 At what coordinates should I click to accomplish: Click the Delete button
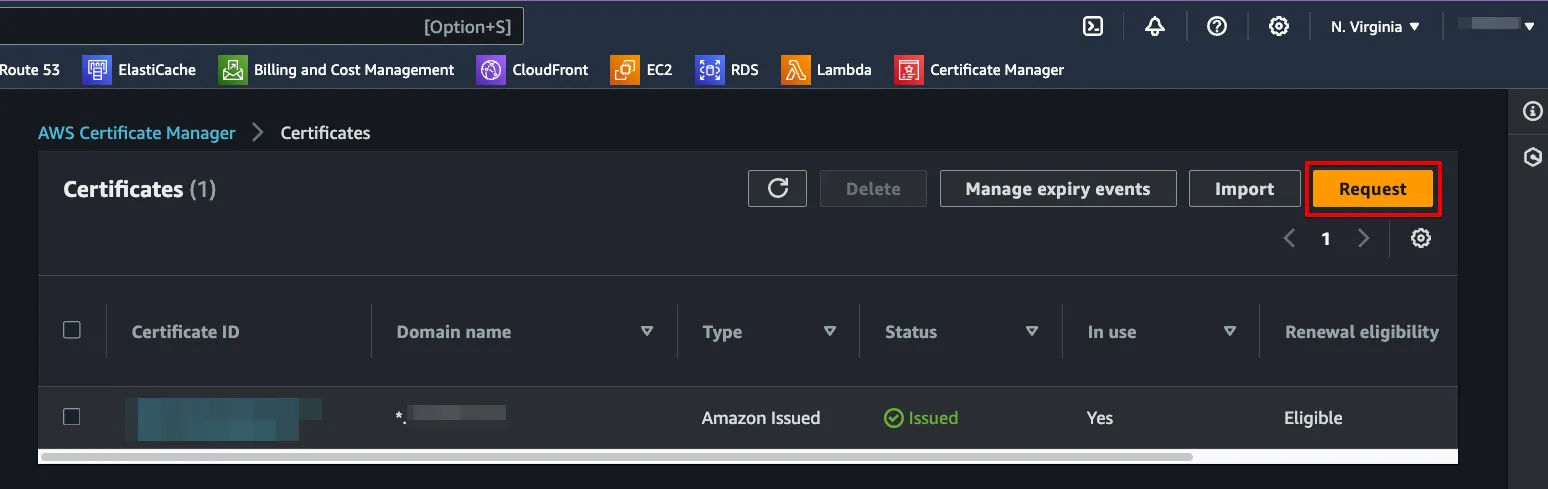pos(873,189)
